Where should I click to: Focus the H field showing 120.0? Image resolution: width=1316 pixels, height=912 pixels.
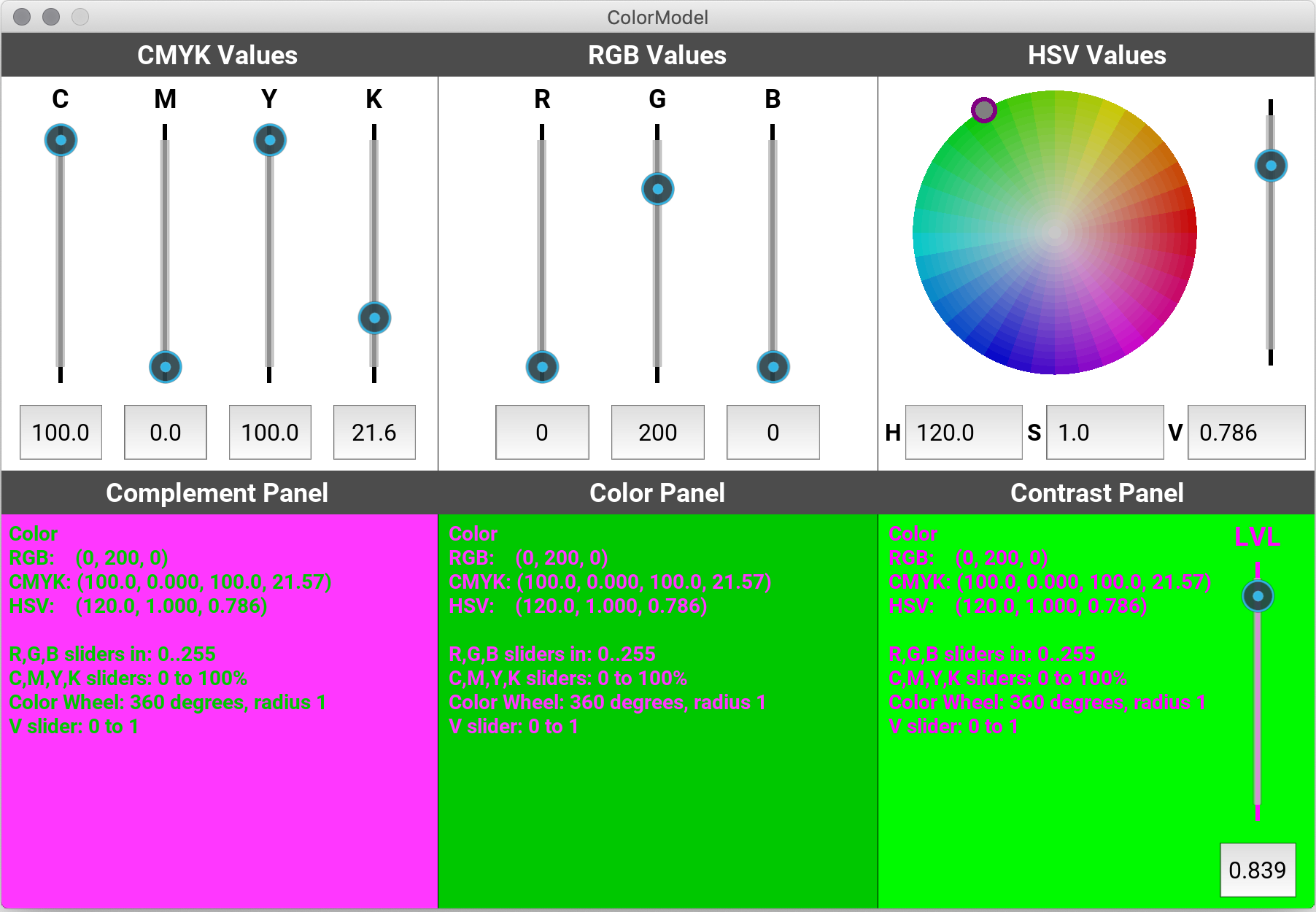pos(963,432)
